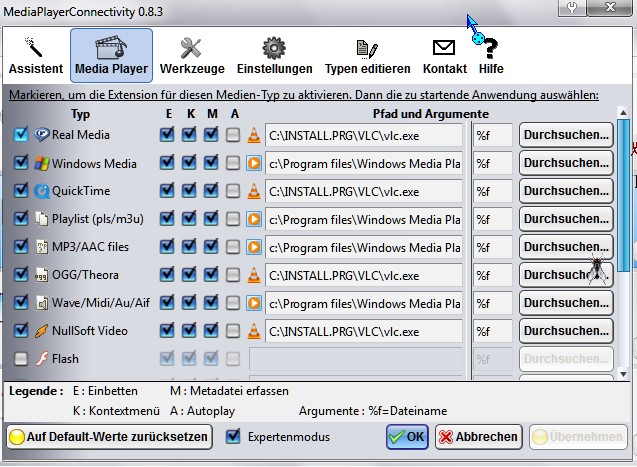Viewport: 637px width, 467px height.
Task: Click Durchsuchen button for Real Media
Action: [x=565, y=135]
